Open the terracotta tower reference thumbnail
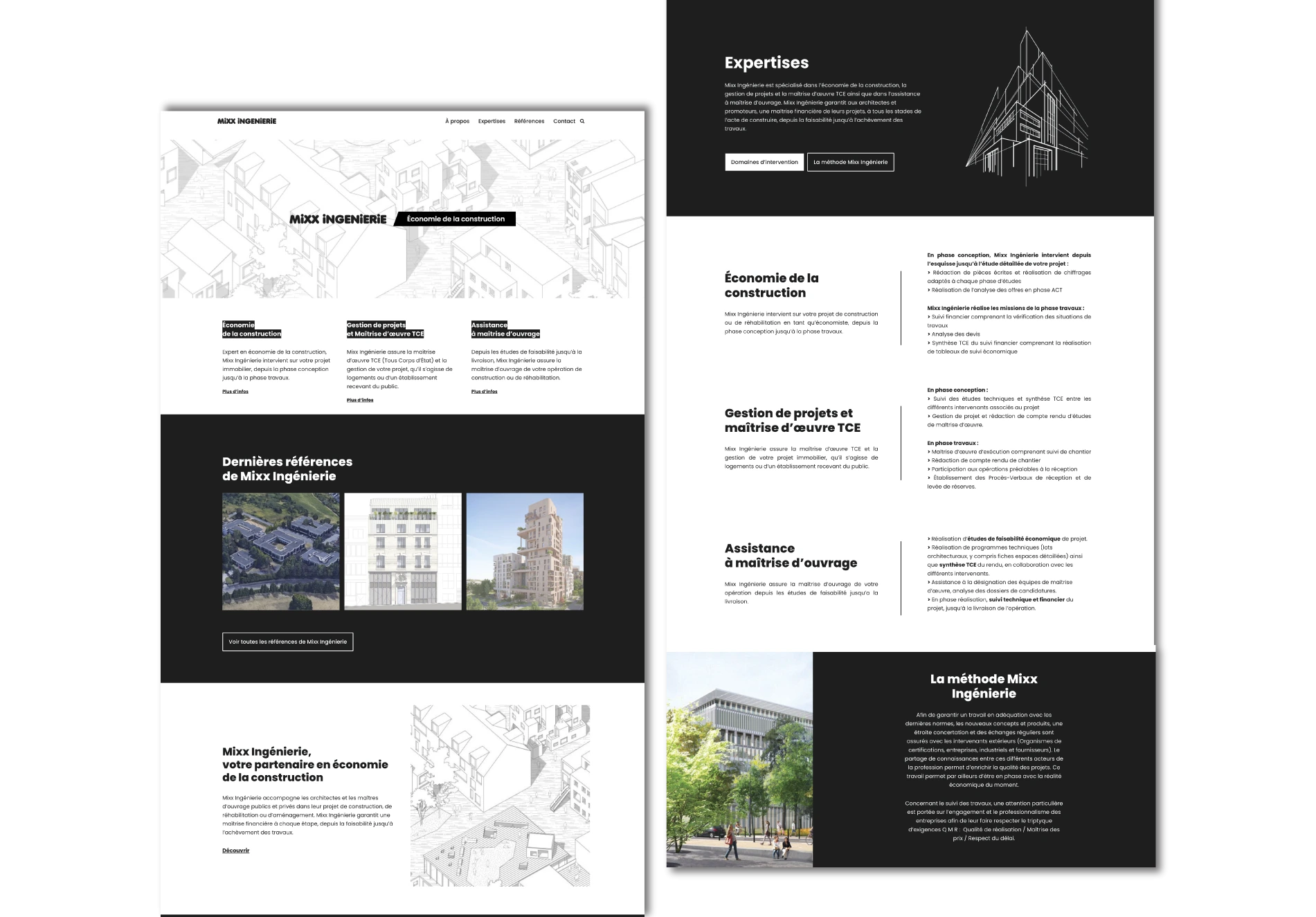The width and height of the screenshot is (1316, 917). point(525,552)
